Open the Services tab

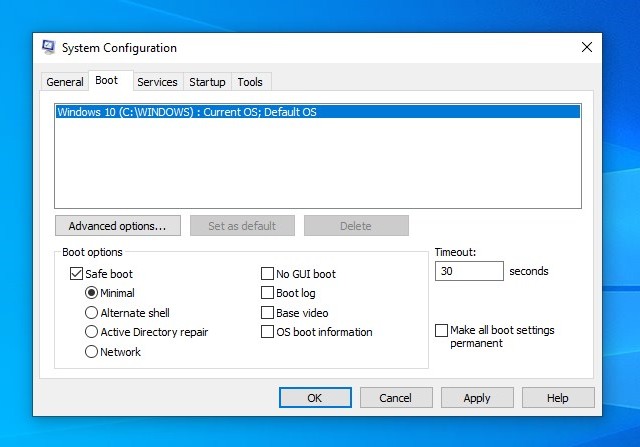157,82
